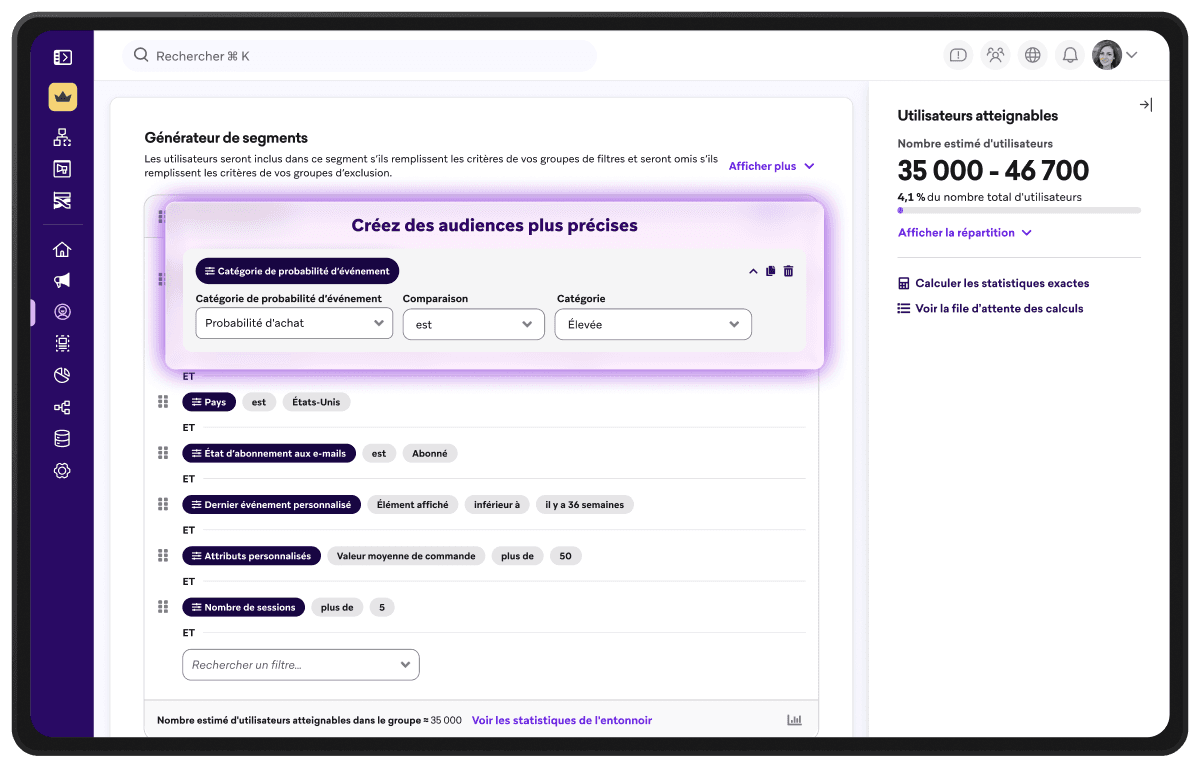Click the crown icon in sidebar
Screen dimensions: 1200x769
[x=62, y=97]
